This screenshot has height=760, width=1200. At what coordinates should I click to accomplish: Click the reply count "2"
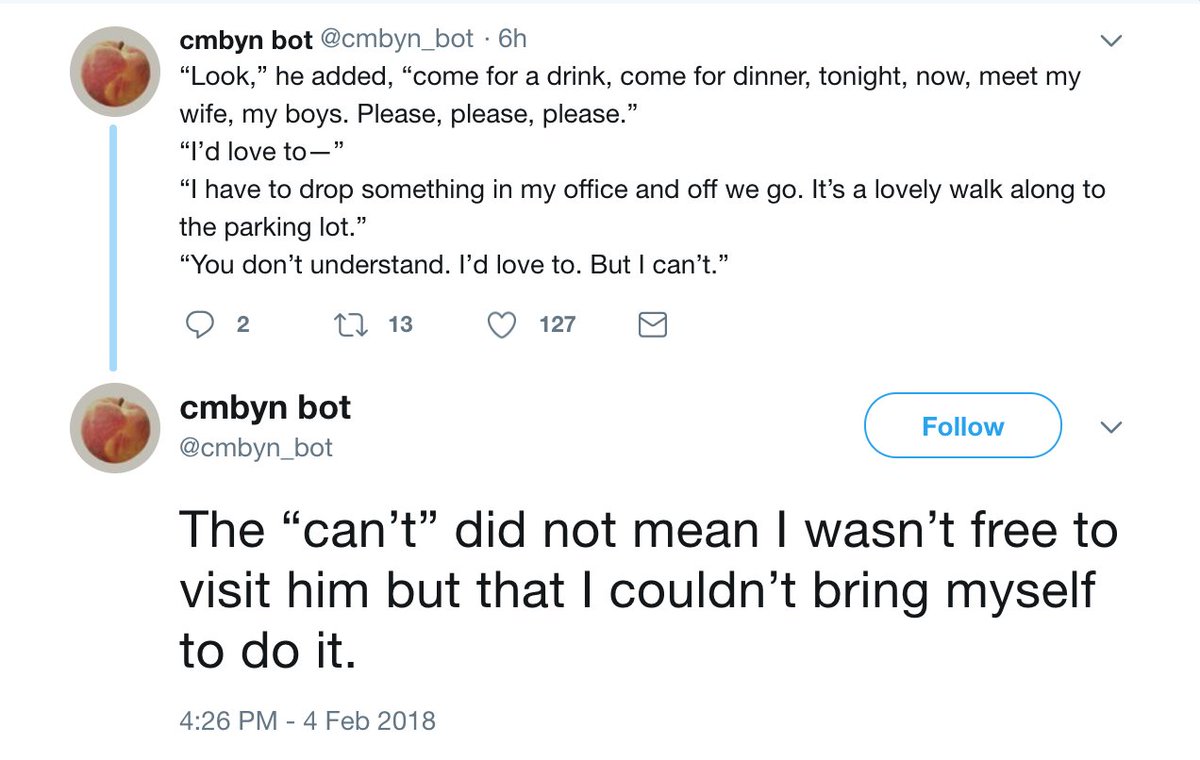242,324
